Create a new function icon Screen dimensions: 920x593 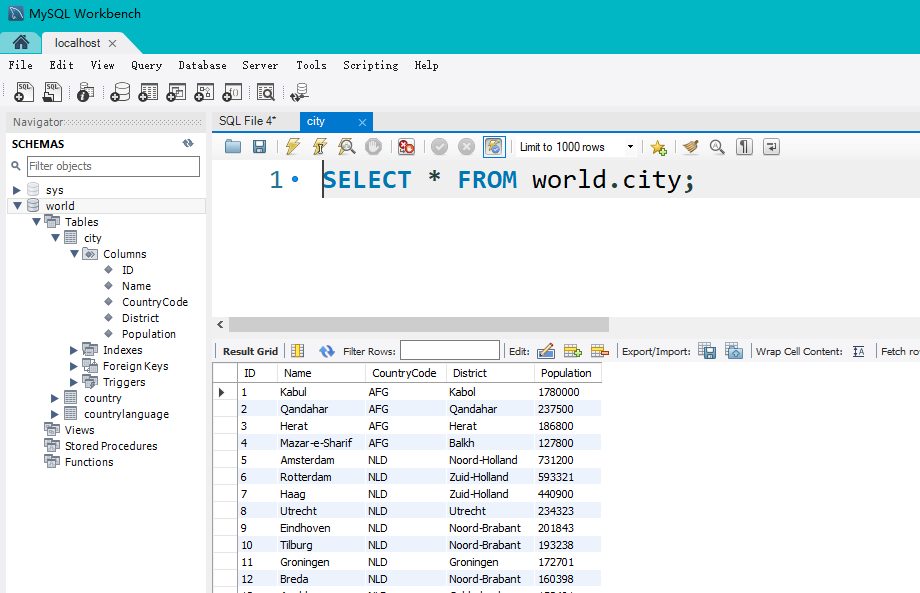[x=232, y=92]
